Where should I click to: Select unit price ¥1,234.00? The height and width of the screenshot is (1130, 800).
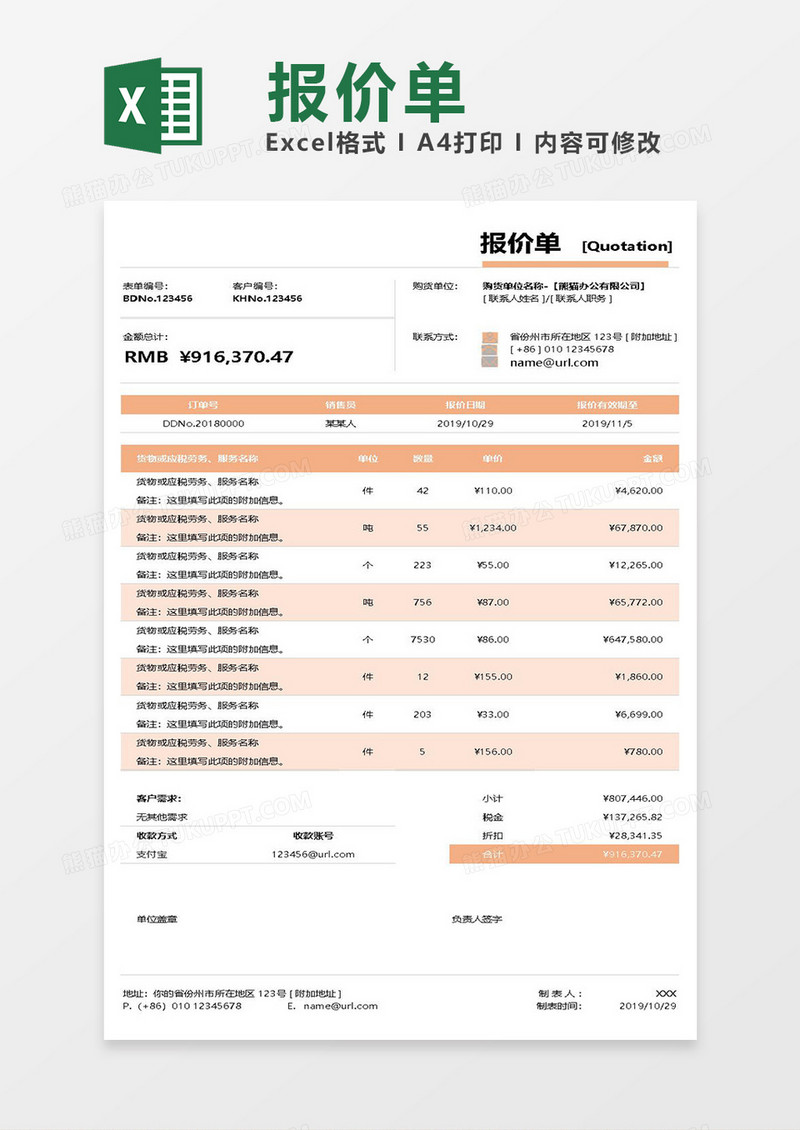coord(493,528)
